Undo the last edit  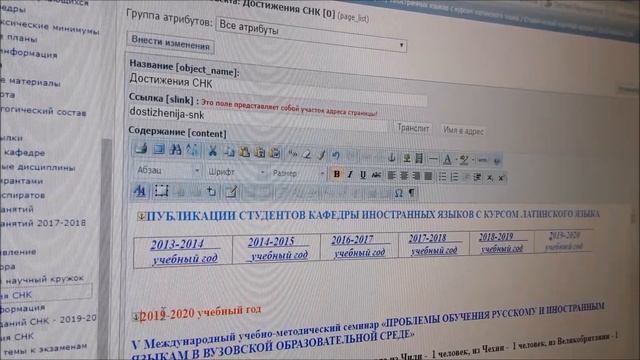point(336,155)
